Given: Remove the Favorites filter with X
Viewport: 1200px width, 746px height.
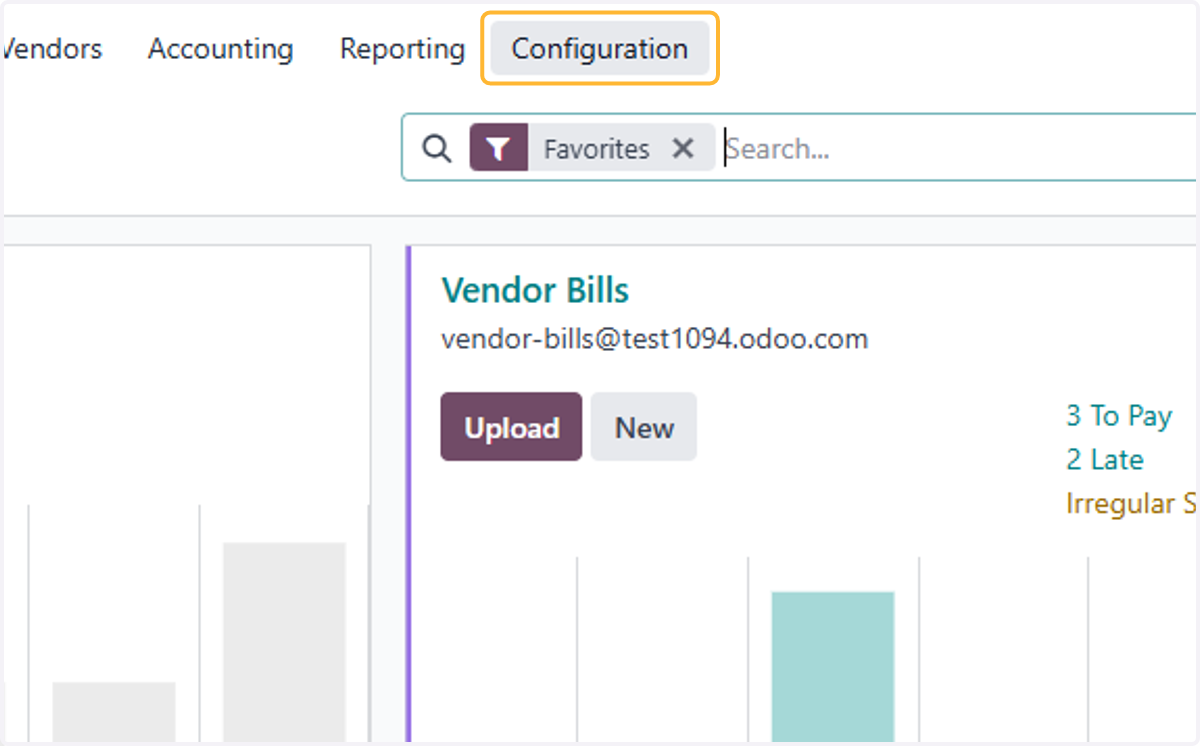Looking at the screenshot, I should click(x=683, y=149).
